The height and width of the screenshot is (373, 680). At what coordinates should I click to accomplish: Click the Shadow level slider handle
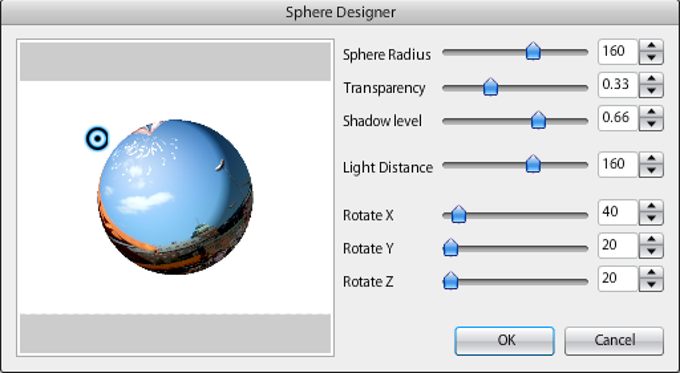538,120
